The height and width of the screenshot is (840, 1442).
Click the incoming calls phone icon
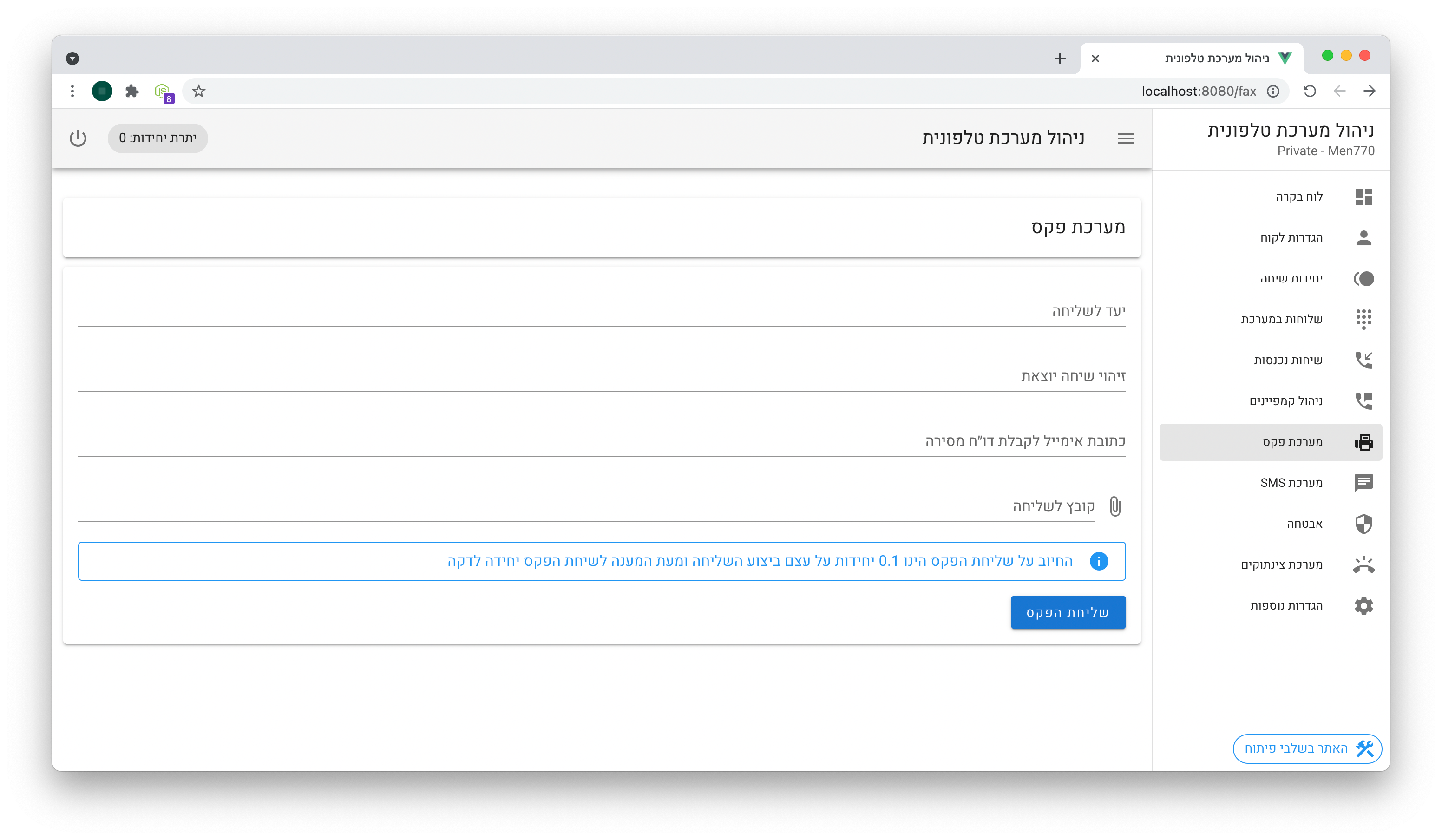1363,360
